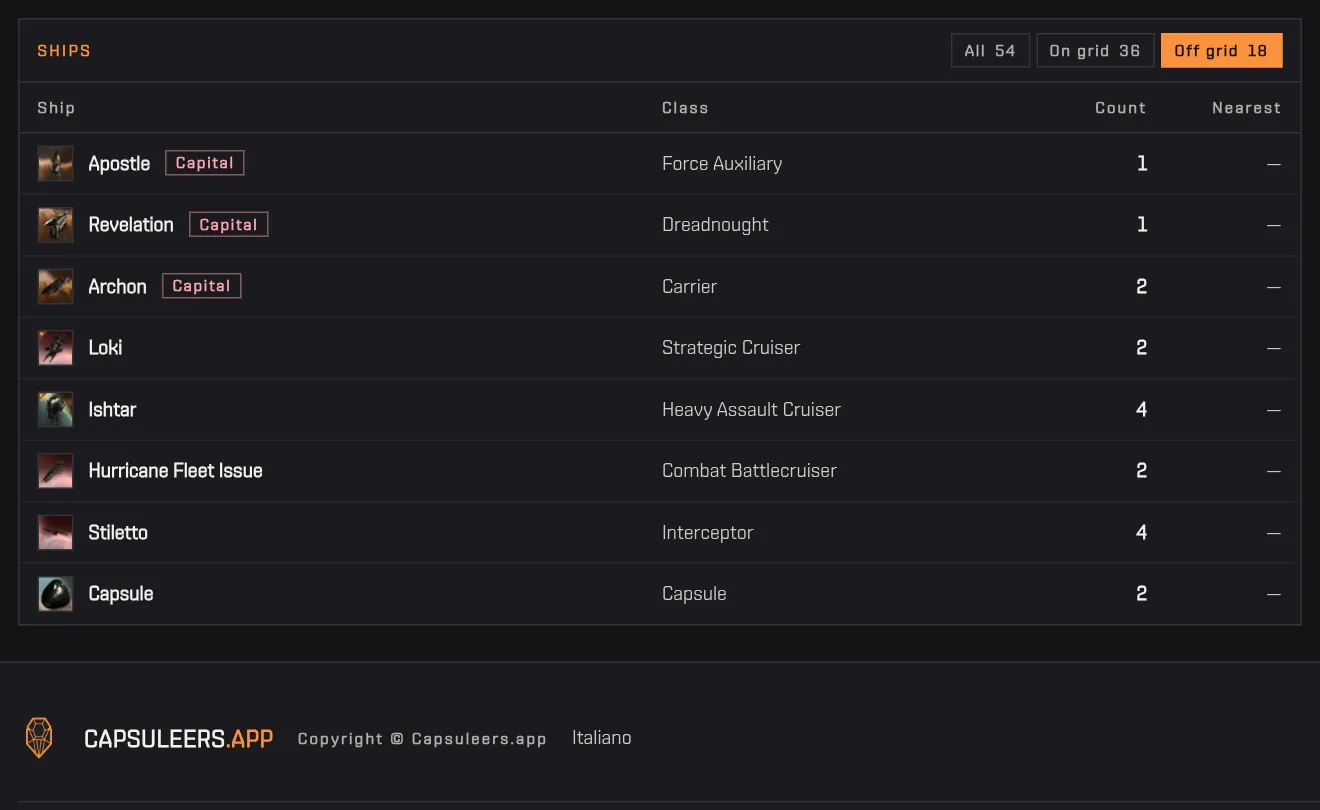Image resolution: width=1320 pixels, height=810 pixels.
Task: Select the Apostle ship name
Action: pos(119,164)
